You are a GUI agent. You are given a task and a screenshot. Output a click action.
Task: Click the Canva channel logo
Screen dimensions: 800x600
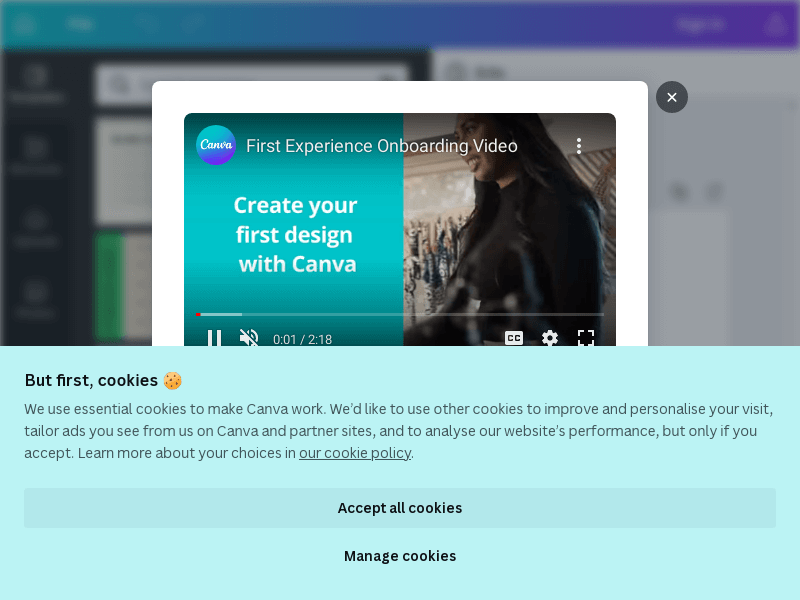[x=216, y=145]
